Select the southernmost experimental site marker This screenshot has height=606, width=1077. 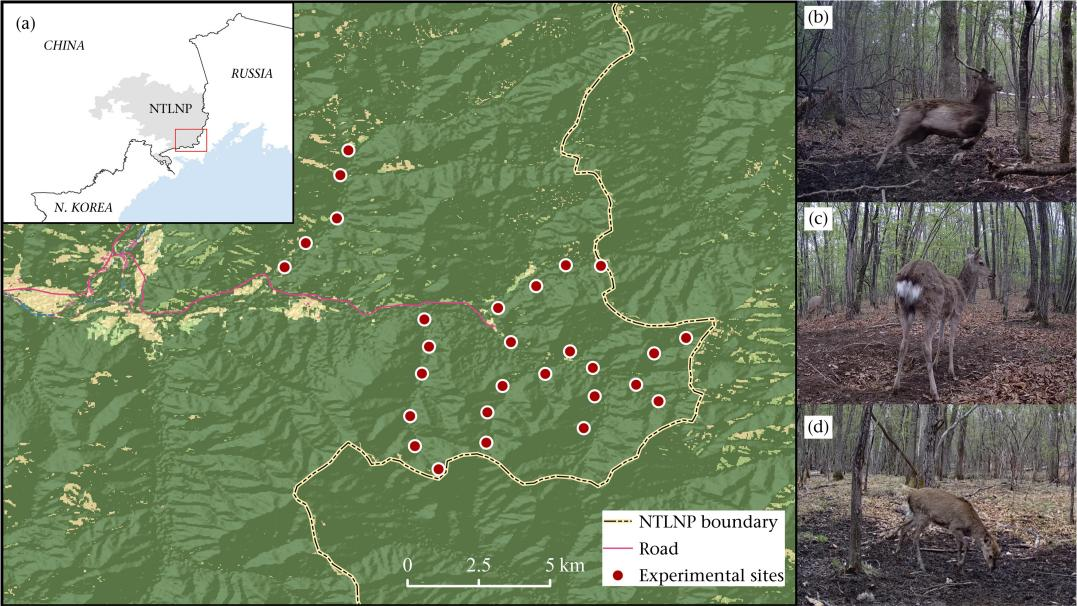(x=438, y=468)
